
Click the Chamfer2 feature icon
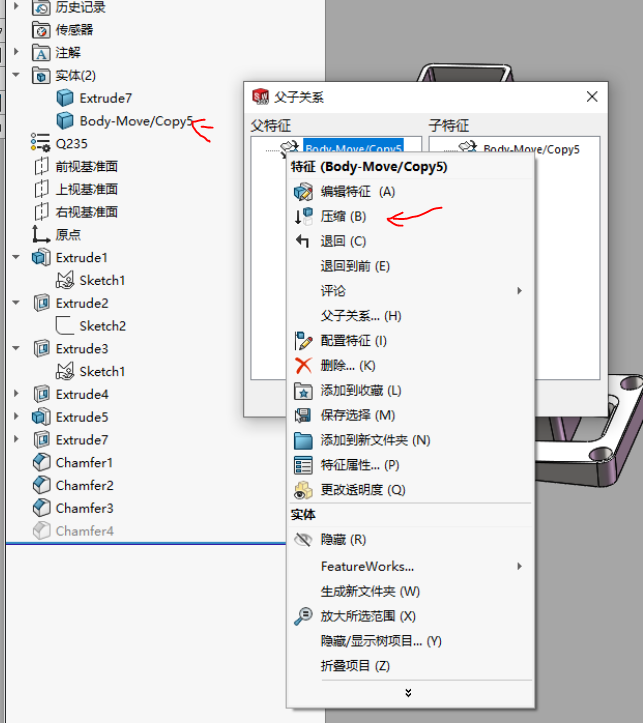[41, 485]
